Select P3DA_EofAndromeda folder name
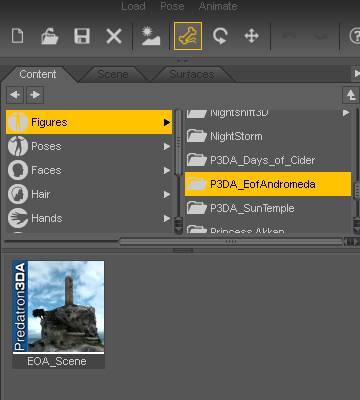Image resolution: width=360 pixels, height=400 pixels. coord(263,184)
